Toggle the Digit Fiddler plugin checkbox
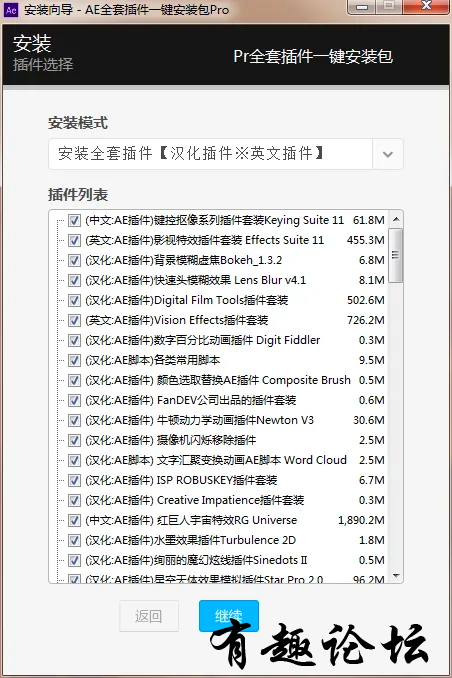The height and width of the screenshot is (678, 452). pos(74,340)
